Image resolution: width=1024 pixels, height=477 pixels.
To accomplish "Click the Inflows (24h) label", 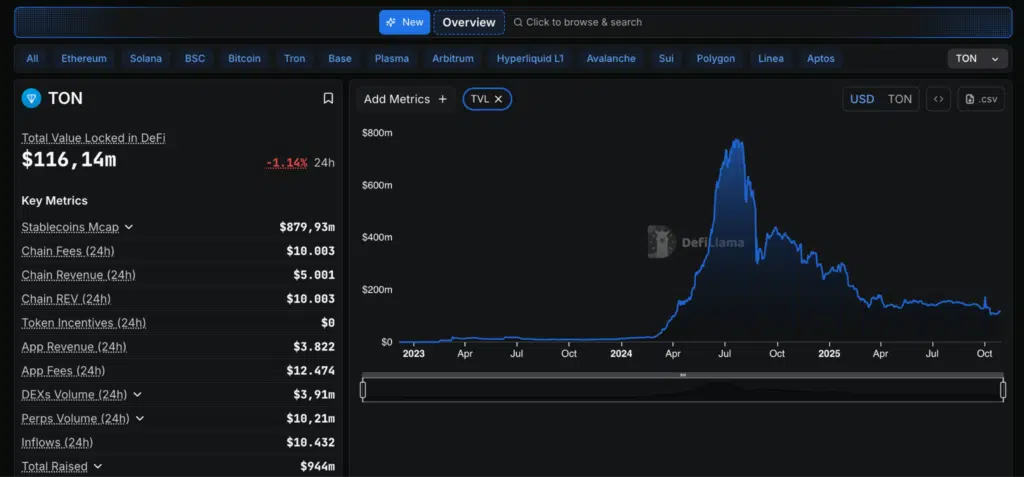I will coord(57,442).
